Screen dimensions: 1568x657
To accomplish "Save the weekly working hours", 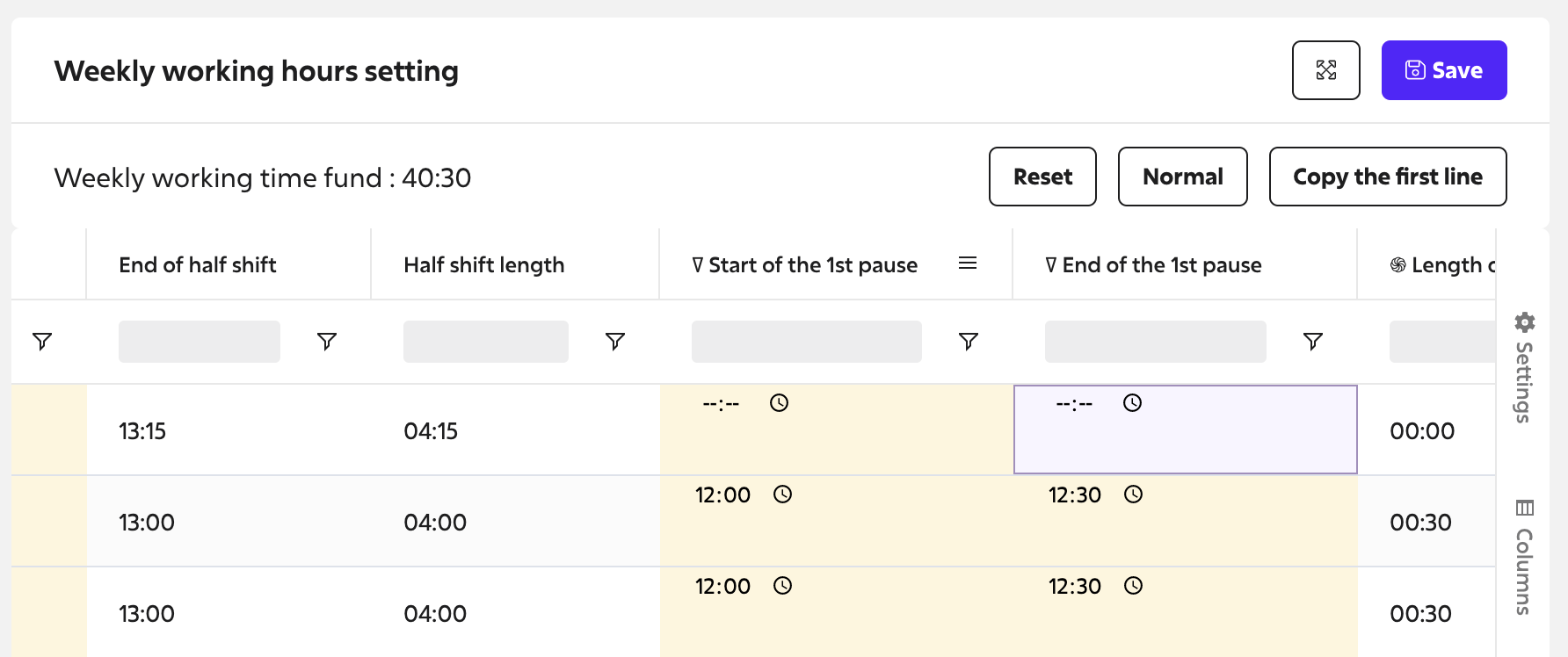I will (1444, 70).
